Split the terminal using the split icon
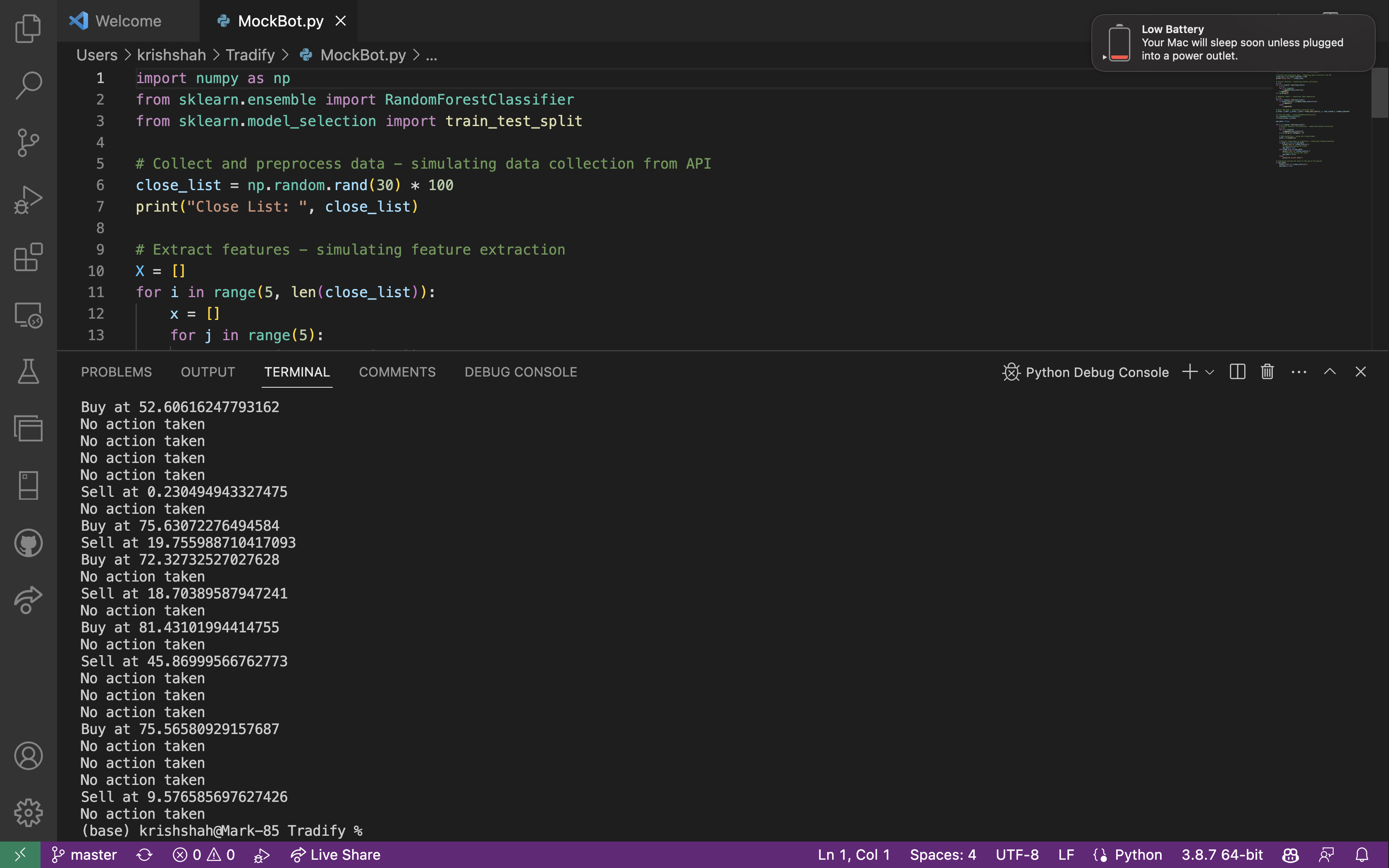Image resolution: width=1389 pixels, height=868 pixels. pyautogui.click(x=1237, y=372)
